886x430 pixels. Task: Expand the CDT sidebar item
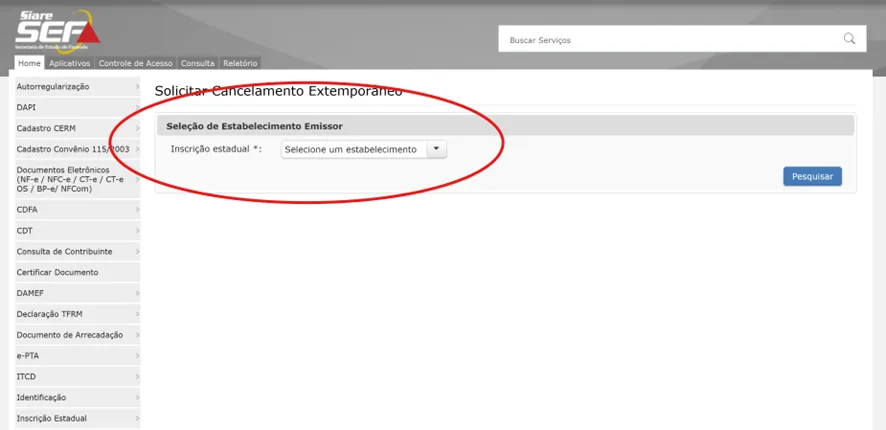coord(78,231)
